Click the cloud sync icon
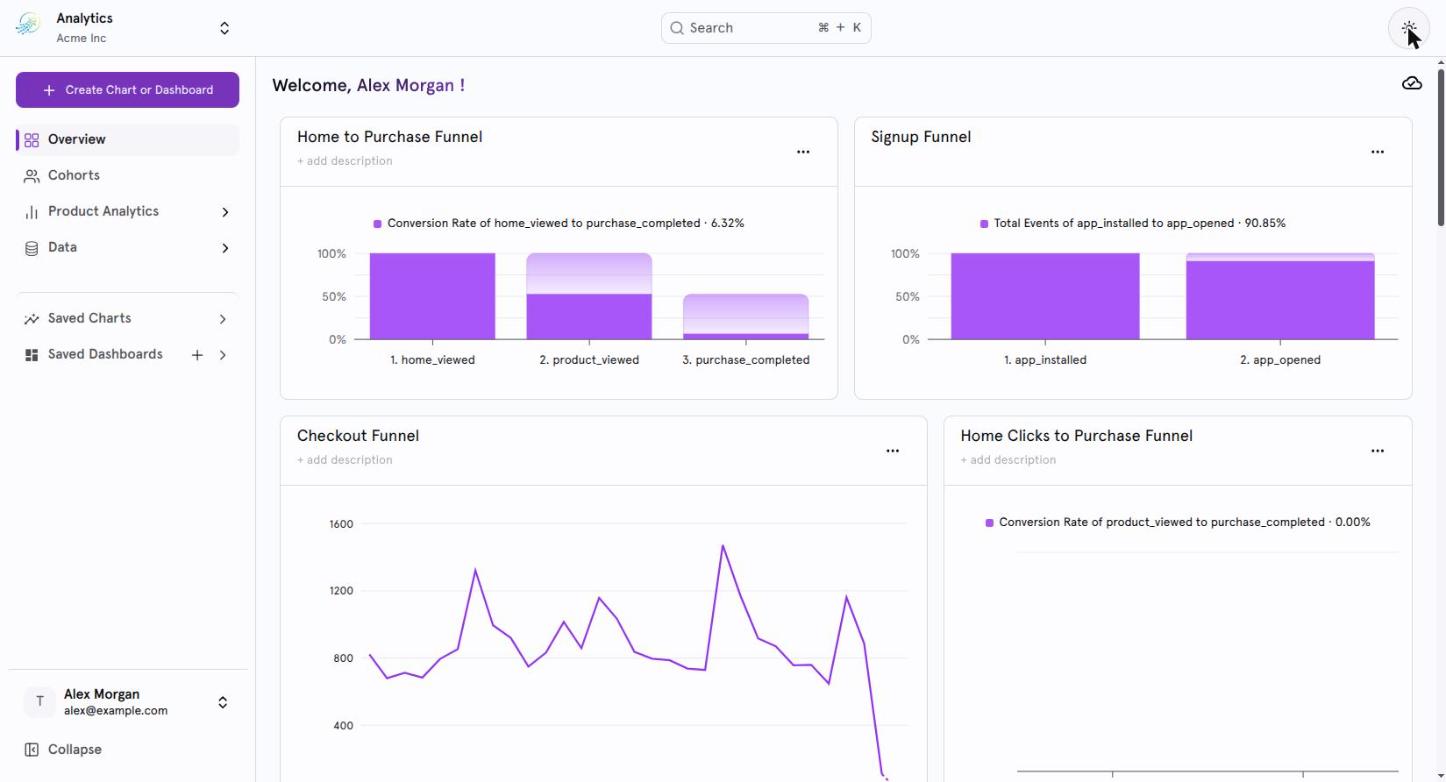 1412,84
